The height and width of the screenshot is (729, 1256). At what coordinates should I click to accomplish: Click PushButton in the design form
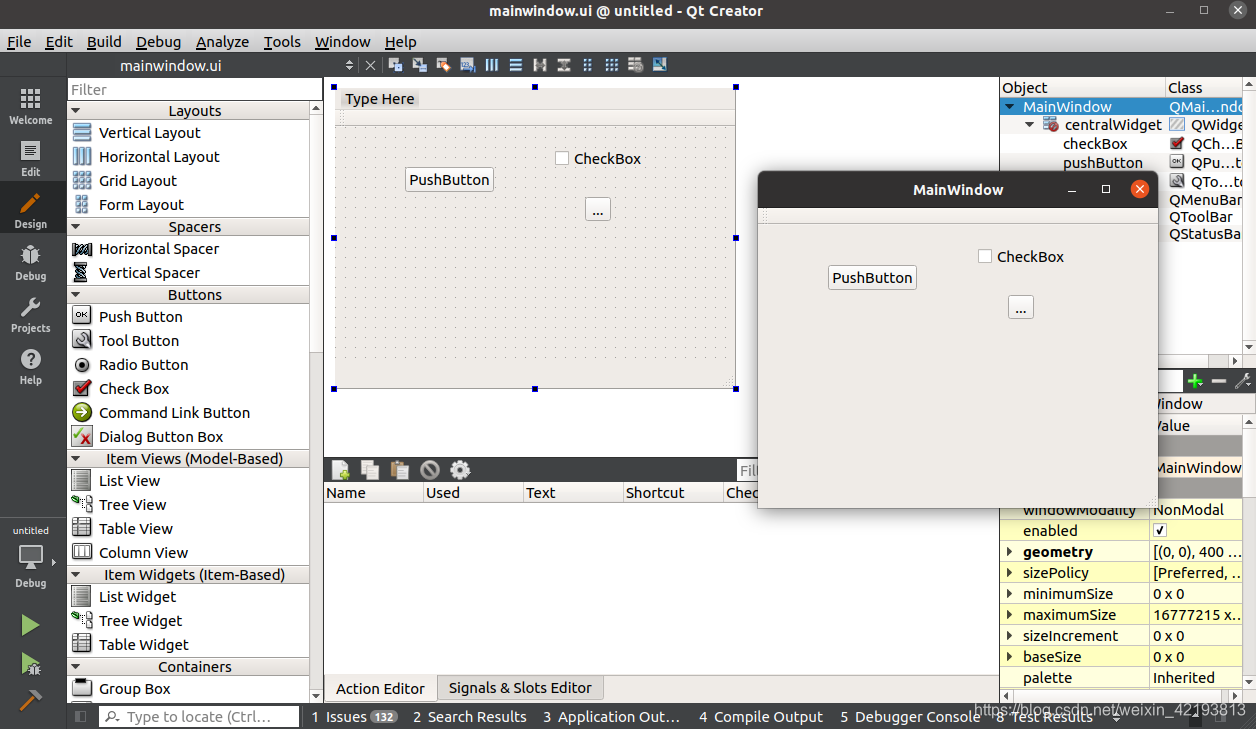click(x=449, y=180)
